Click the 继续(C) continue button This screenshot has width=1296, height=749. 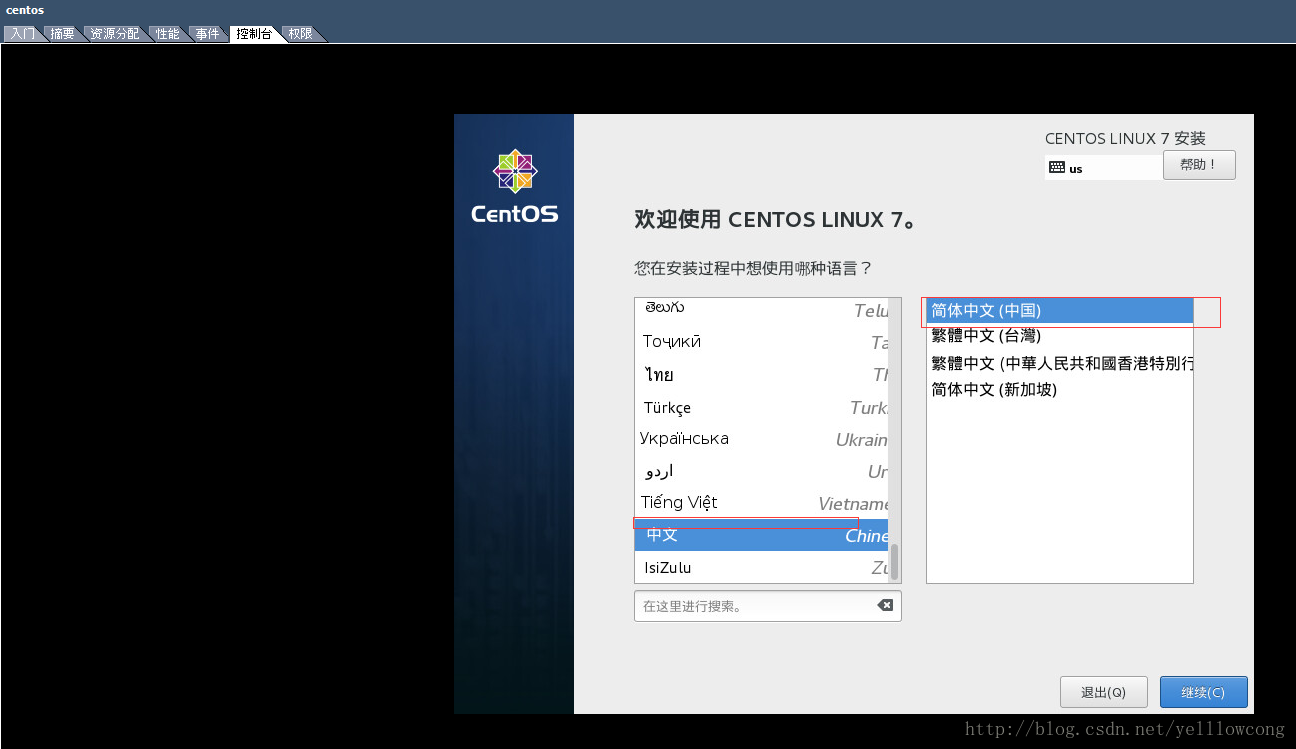(1203, 692)
